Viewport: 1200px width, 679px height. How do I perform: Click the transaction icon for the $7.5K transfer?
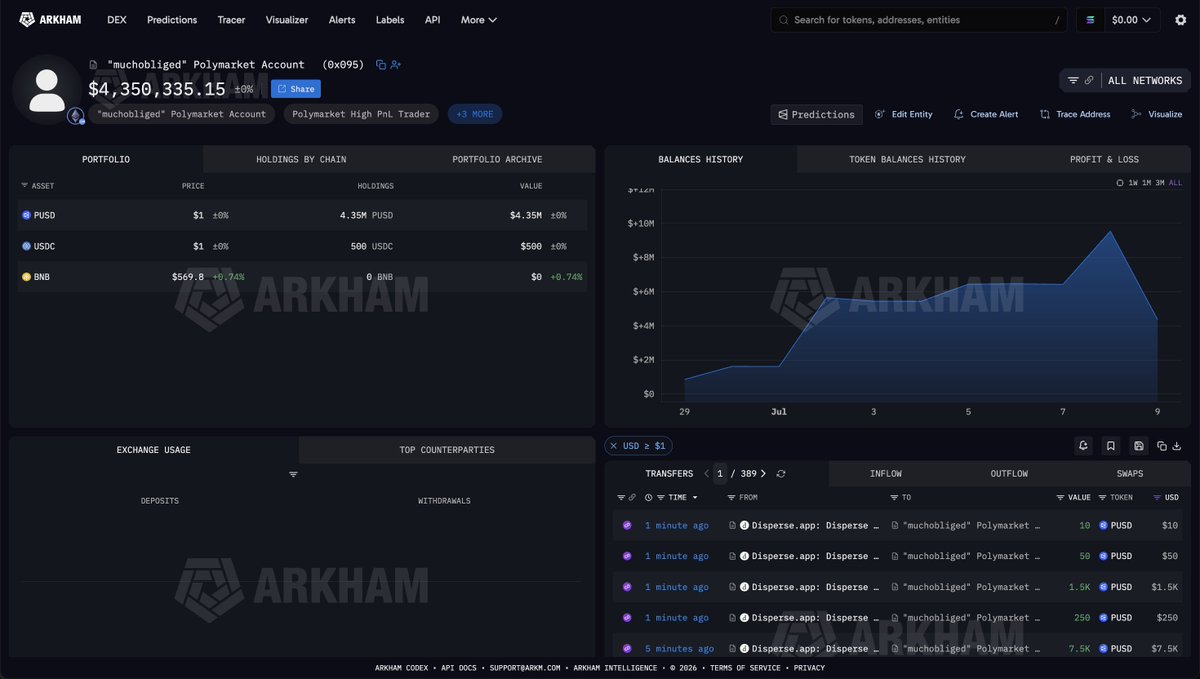pos(627,649)
